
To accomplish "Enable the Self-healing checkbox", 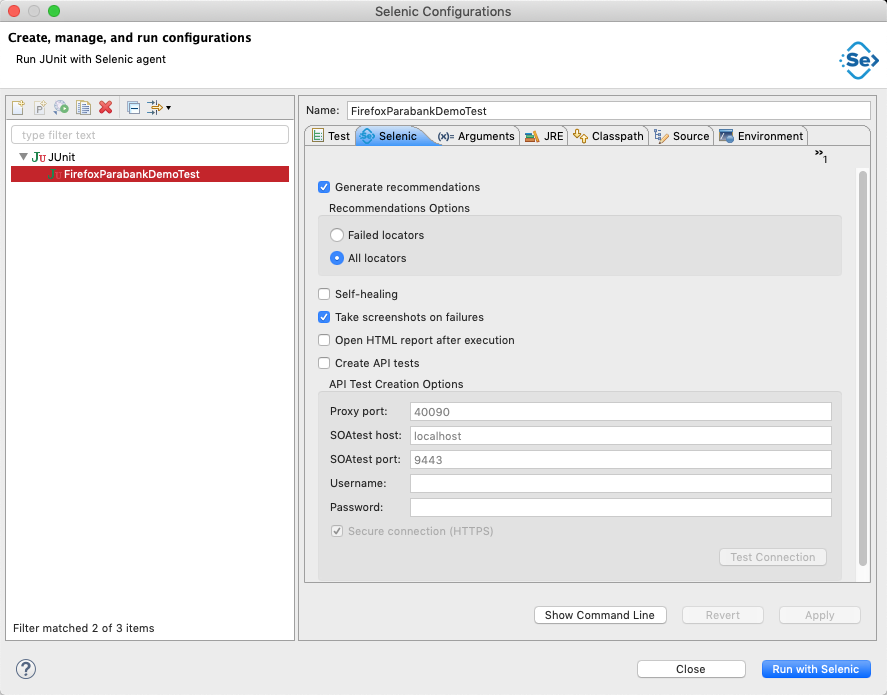I will point(324,294).
